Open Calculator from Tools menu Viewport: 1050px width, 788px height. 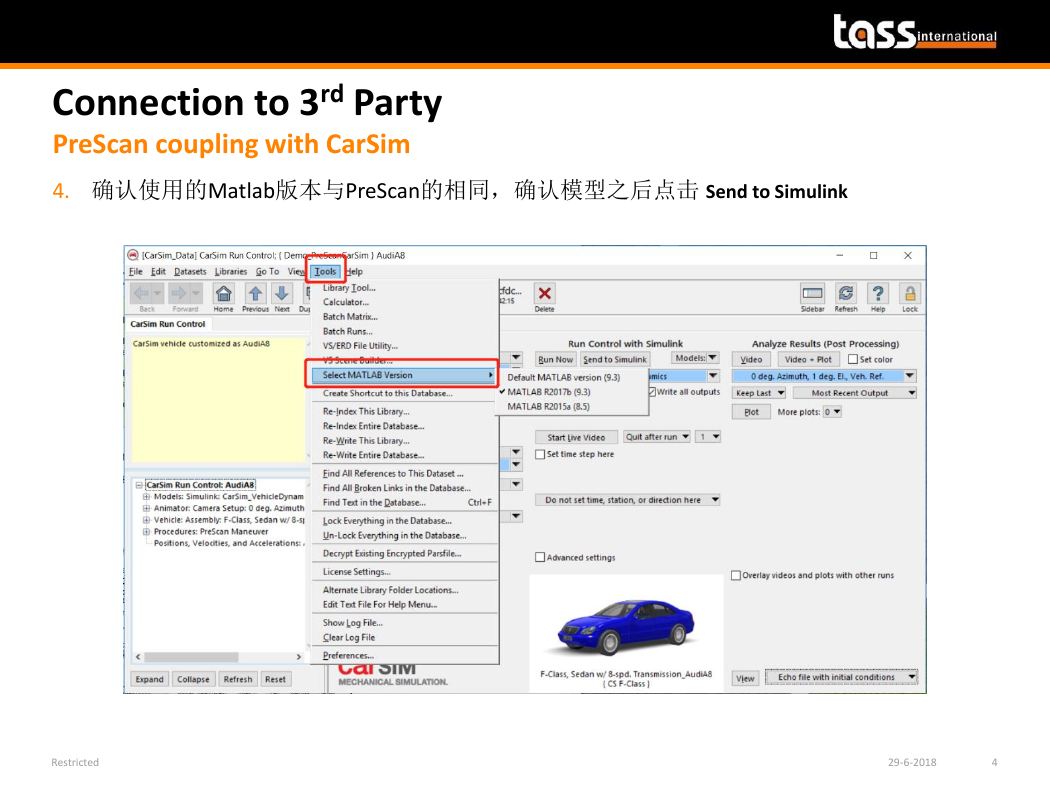pyautogui.click(x=346, y=302)
